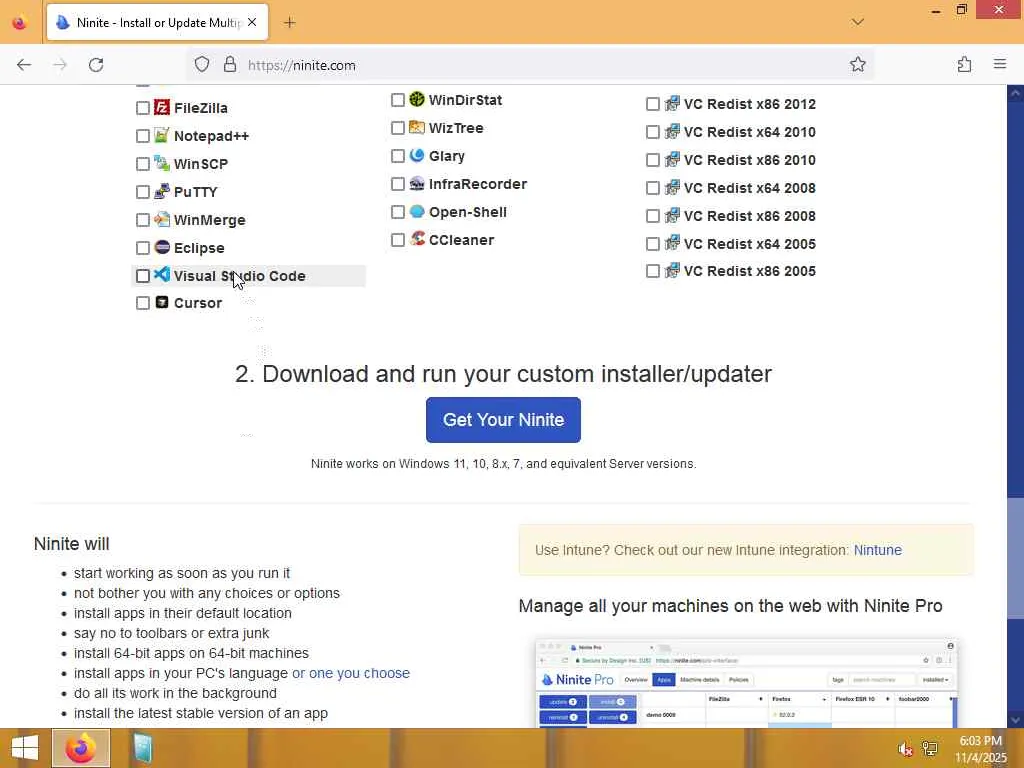Viewport: 1024px width, 768px height.
Task: Click the Visual Studio Code icon
Action: (162, 275)
